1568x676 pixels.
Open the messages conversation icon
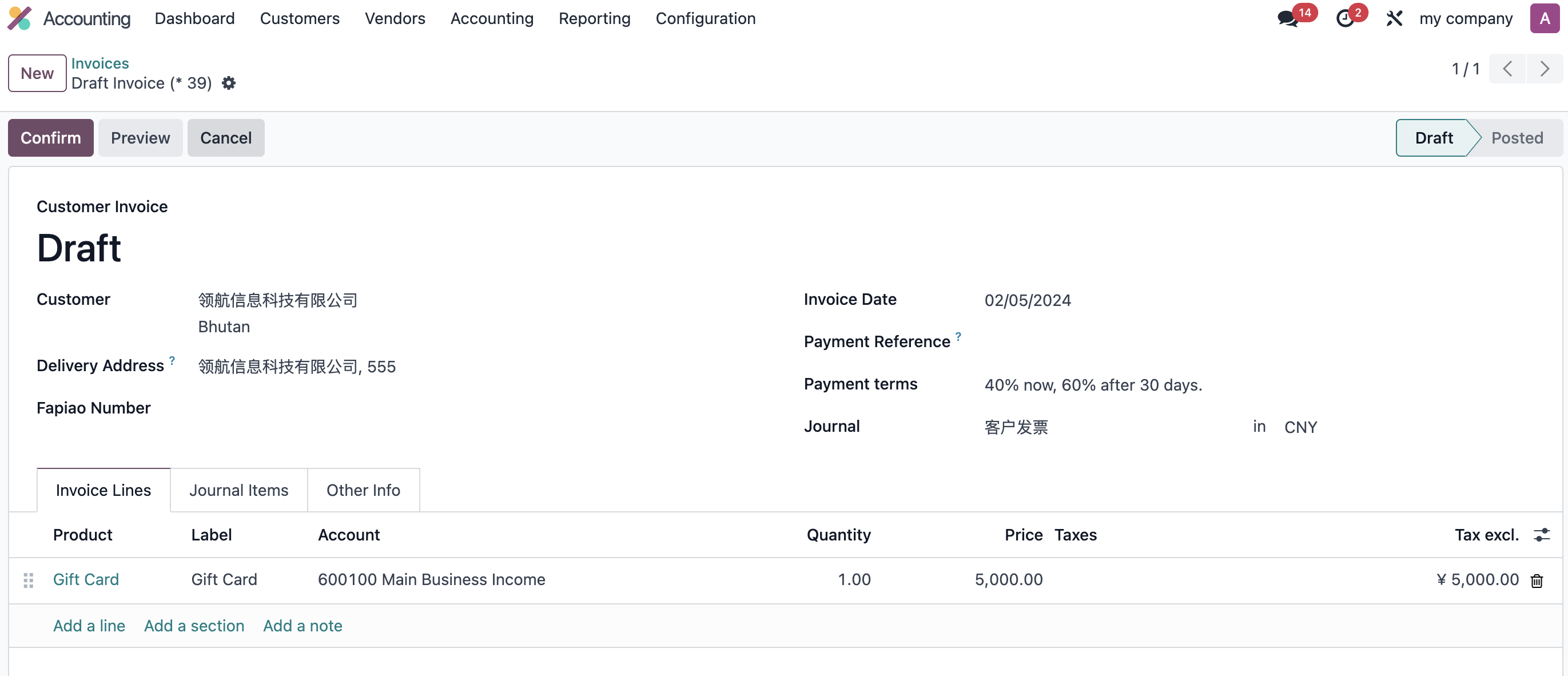pos(1287,19)
